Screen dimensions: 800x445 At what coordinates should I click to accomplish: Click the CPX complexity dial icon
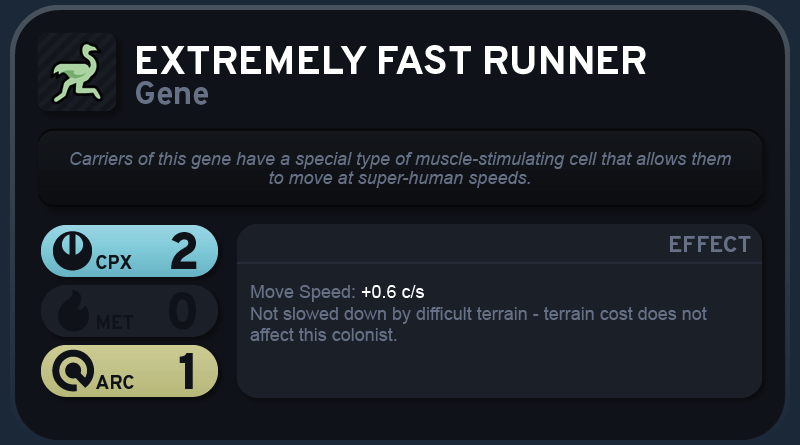coord(72,251)
